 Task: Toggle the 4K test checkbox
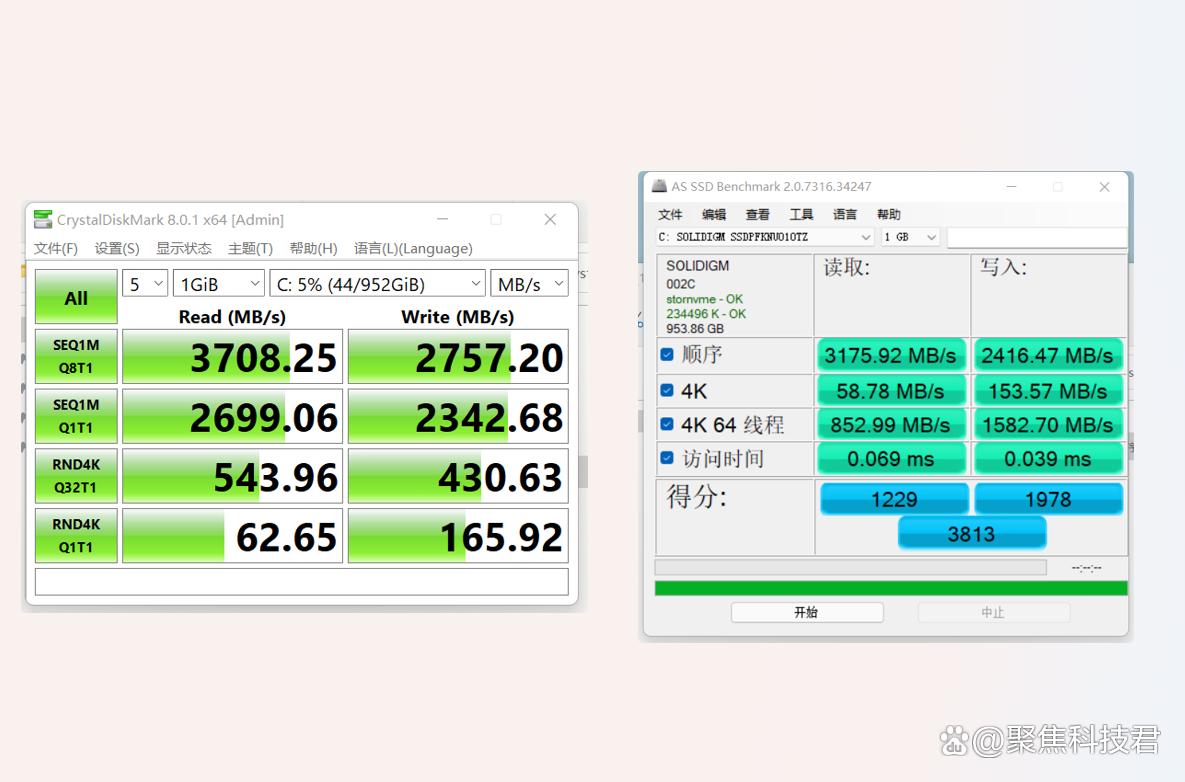(667, 390)
